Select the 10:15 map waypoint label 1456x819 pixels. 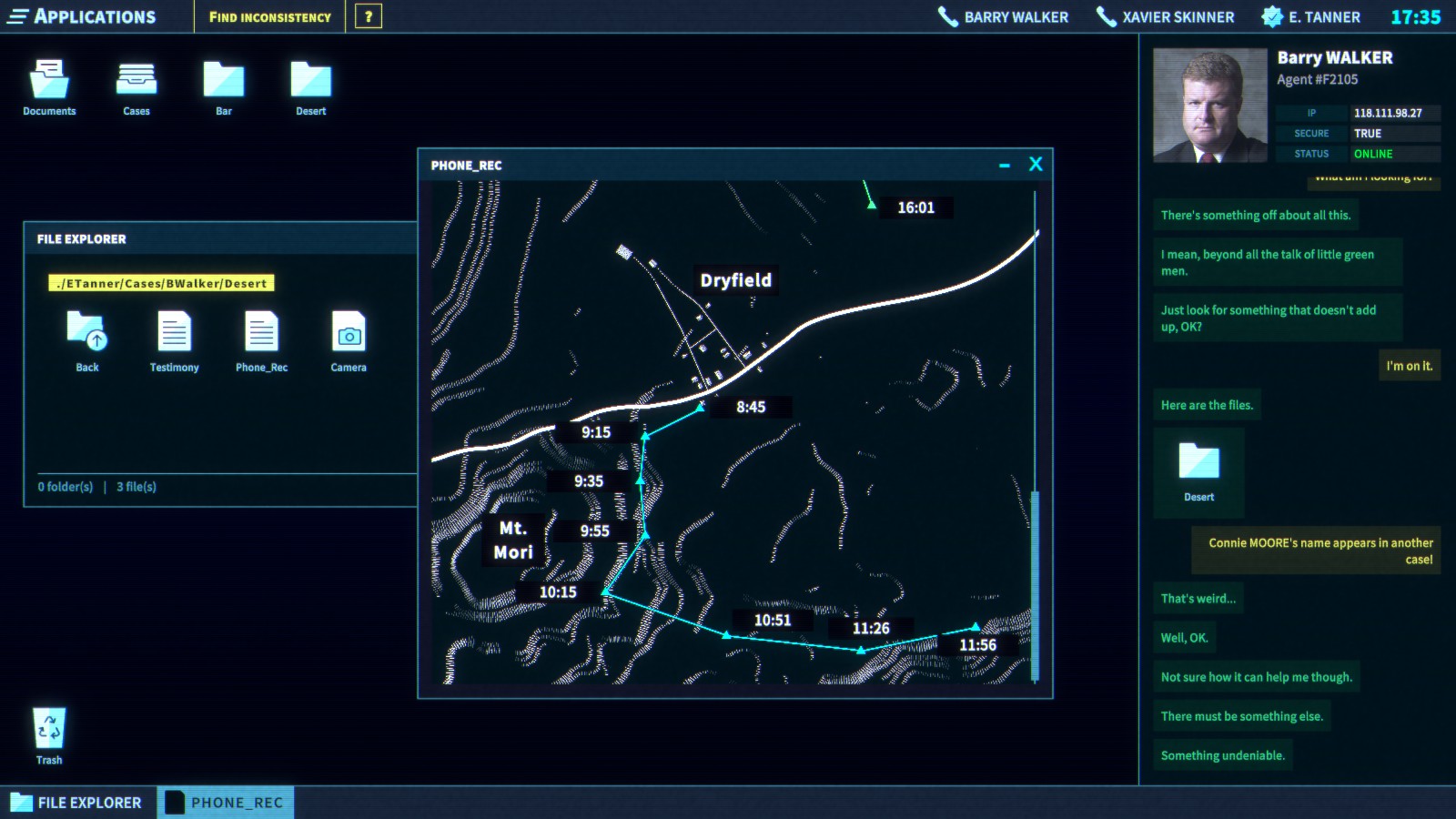pyautogui.click(x=558, y=592)
